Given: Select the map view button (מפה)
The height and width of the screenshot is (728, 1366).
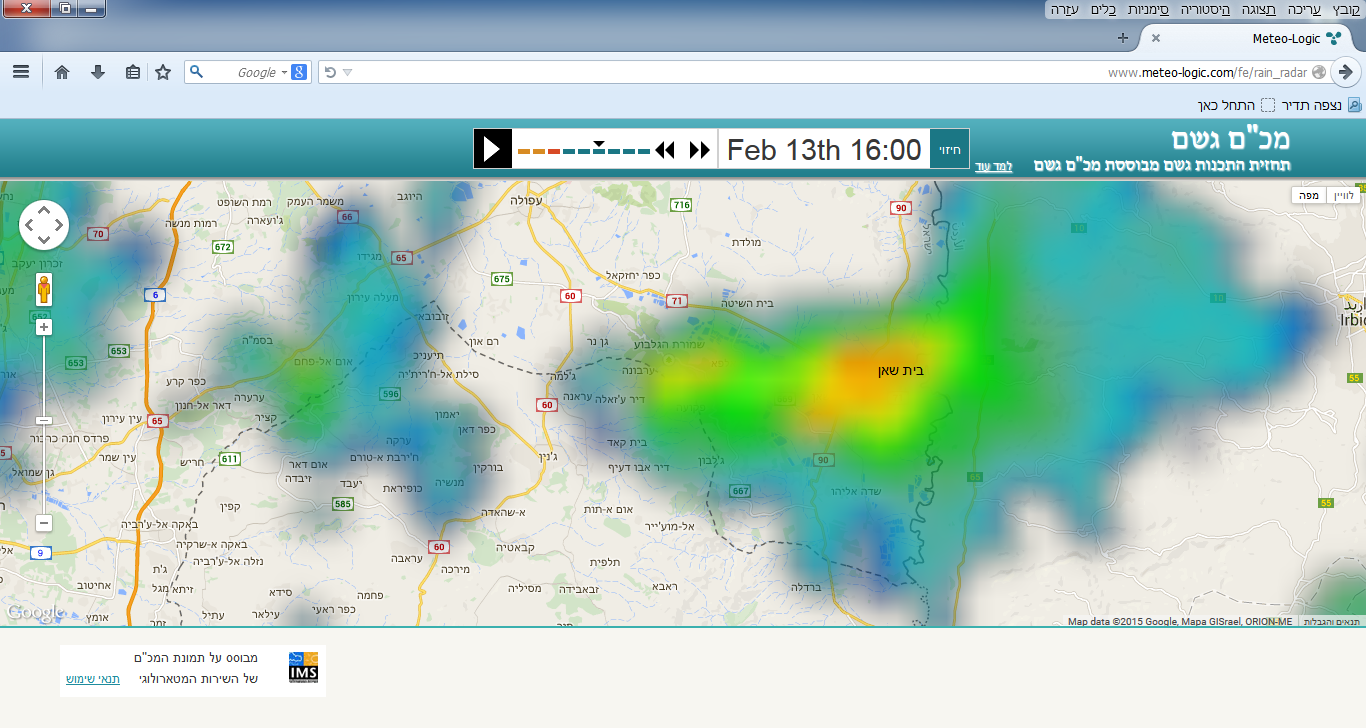Looking at the screenshot, I should tap(1308, 195).
